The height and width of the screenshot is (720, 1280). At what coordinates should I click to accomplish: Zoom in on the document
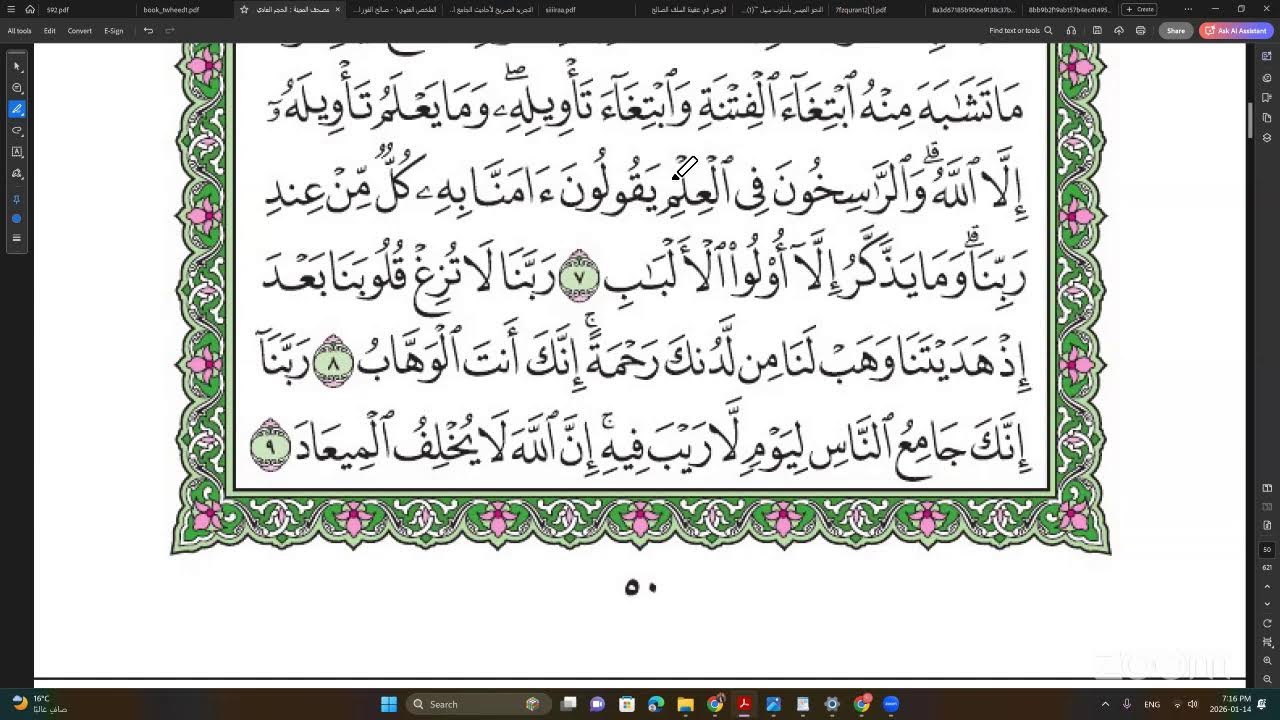coord(1267,661)
